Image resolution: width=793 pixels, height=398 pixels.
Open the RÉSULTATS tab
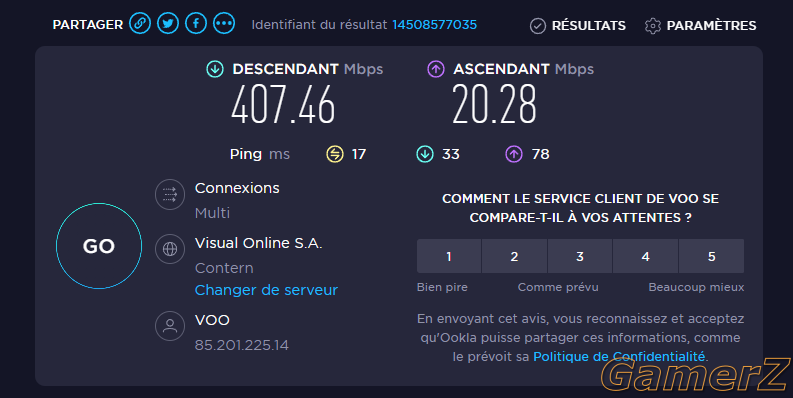click(578, 25)
